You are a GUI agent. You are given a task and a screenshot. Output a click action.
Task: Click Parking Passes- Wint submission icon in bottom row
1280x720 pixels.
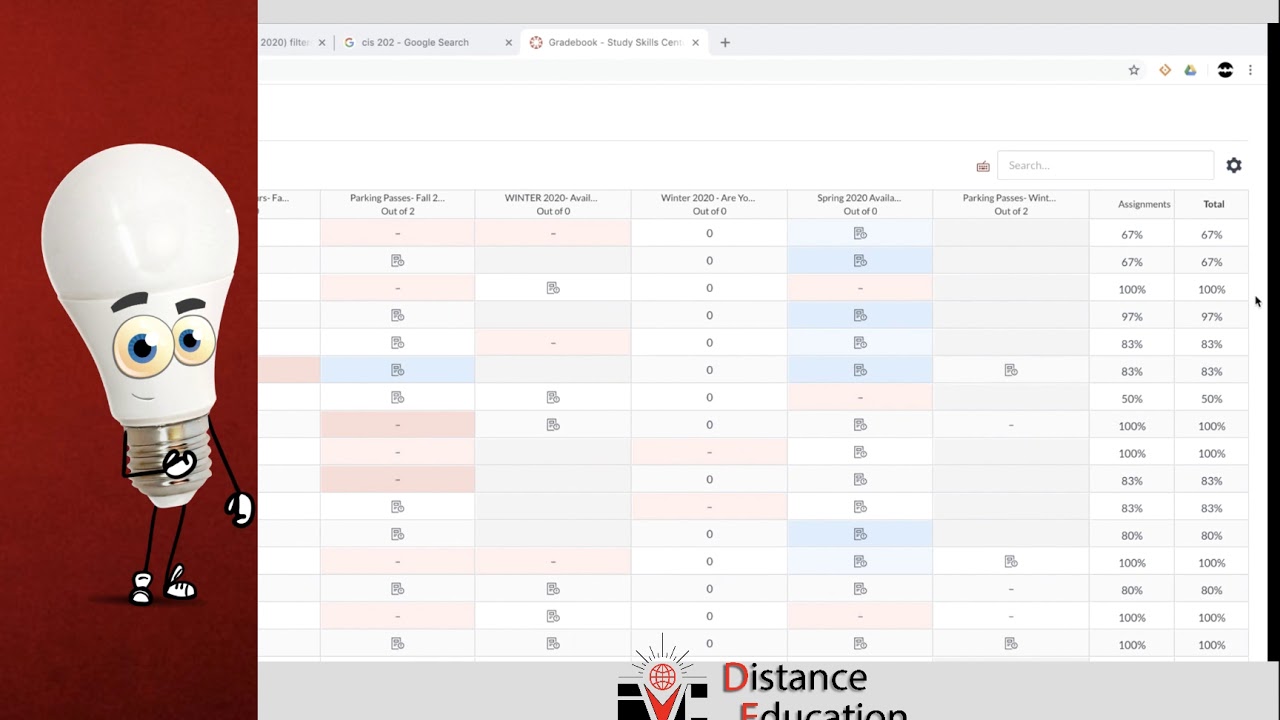click(1011, 644)
